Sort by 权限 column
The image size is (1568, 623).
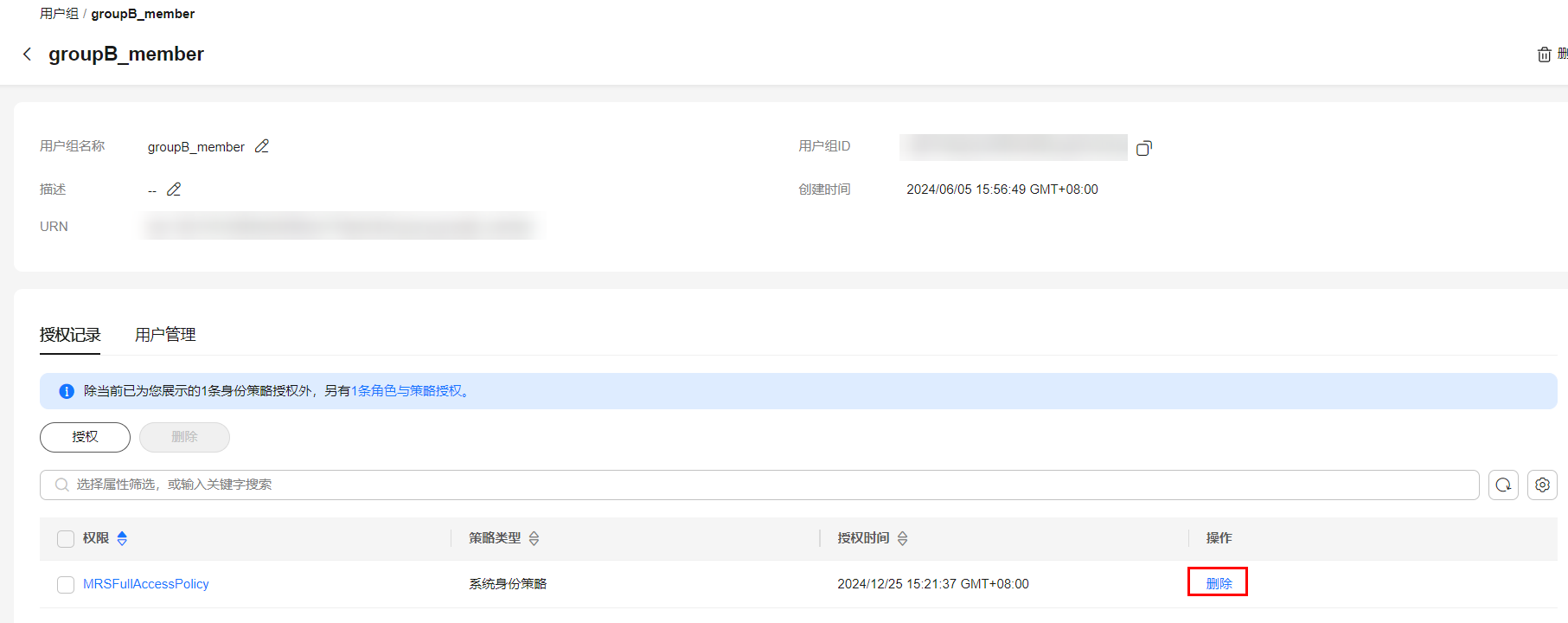(x=122, y=539)
